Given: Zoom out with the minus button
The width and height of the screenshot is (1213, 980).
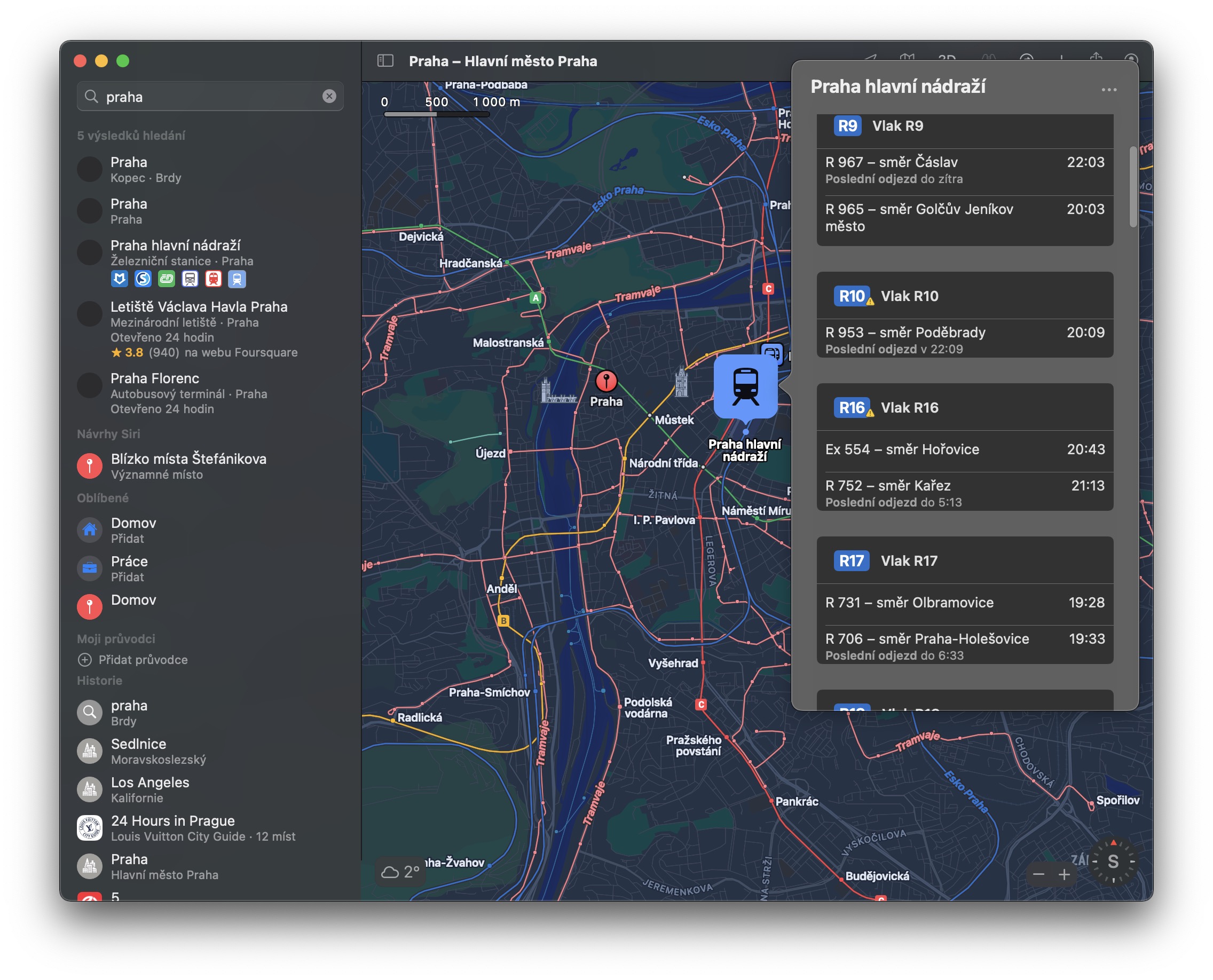Looking at the screenshot, I should (x=1038, y=874).
